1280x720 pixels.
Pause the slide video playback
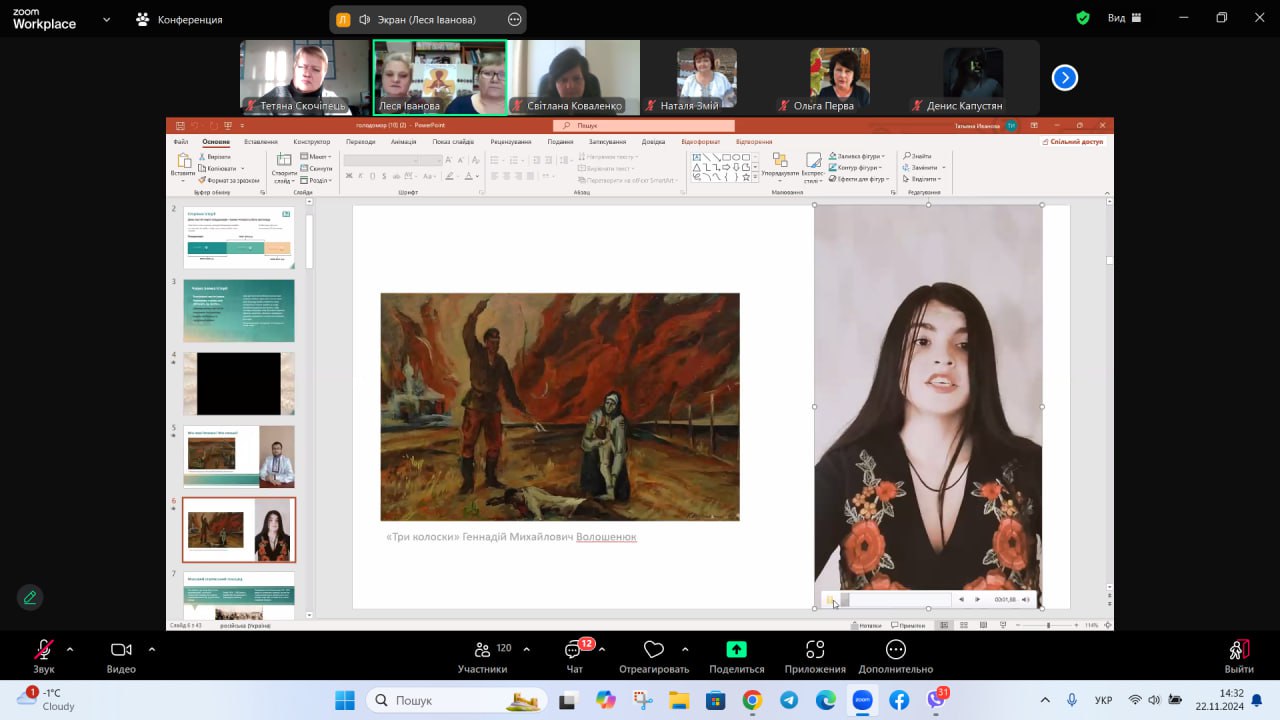830,600
